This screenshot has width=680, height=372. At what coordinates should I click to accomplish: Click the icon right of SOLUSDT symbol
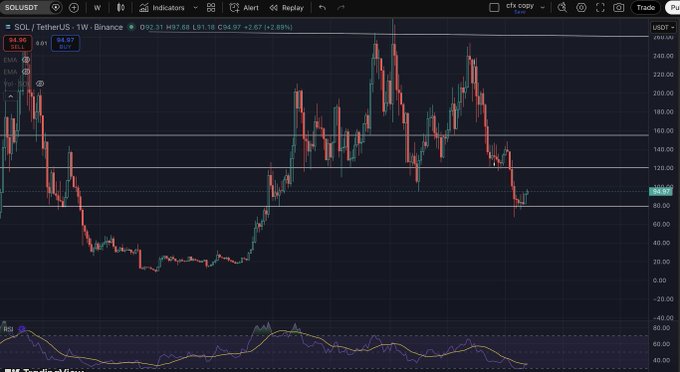[56, 7]
